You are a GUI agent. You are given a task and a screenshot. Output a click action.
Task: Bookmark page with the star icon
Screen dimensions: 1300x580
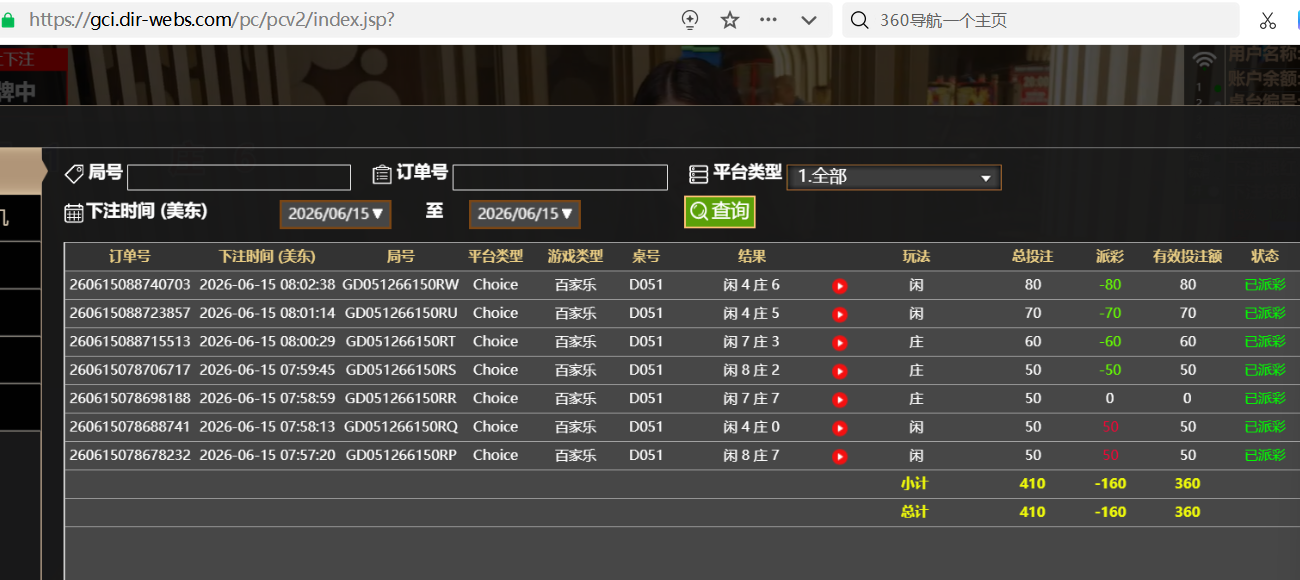[730, 20]
